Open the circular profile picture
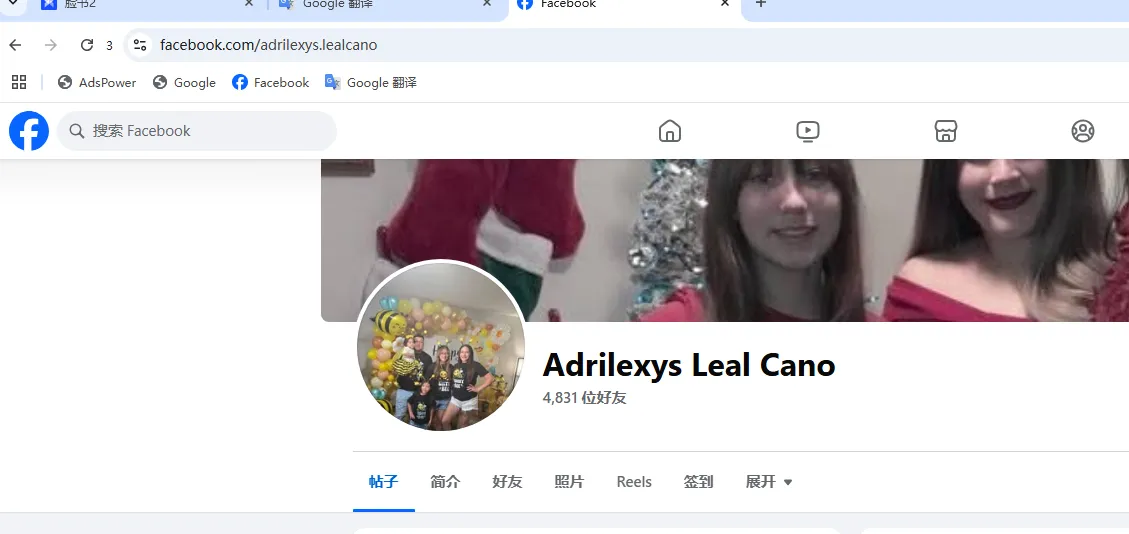The image size is (1129, 534). coord(441,346)
